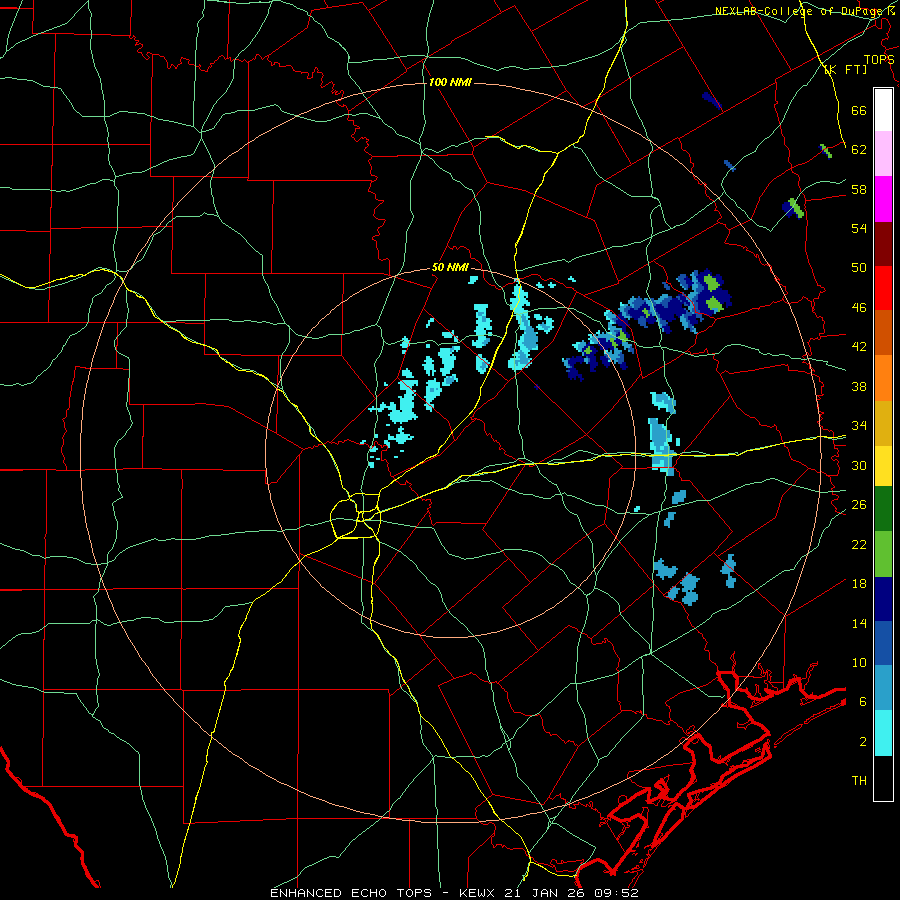Click the bright red 46-50 kft swatch
This screenshot has height=900, width=900.
883,288
